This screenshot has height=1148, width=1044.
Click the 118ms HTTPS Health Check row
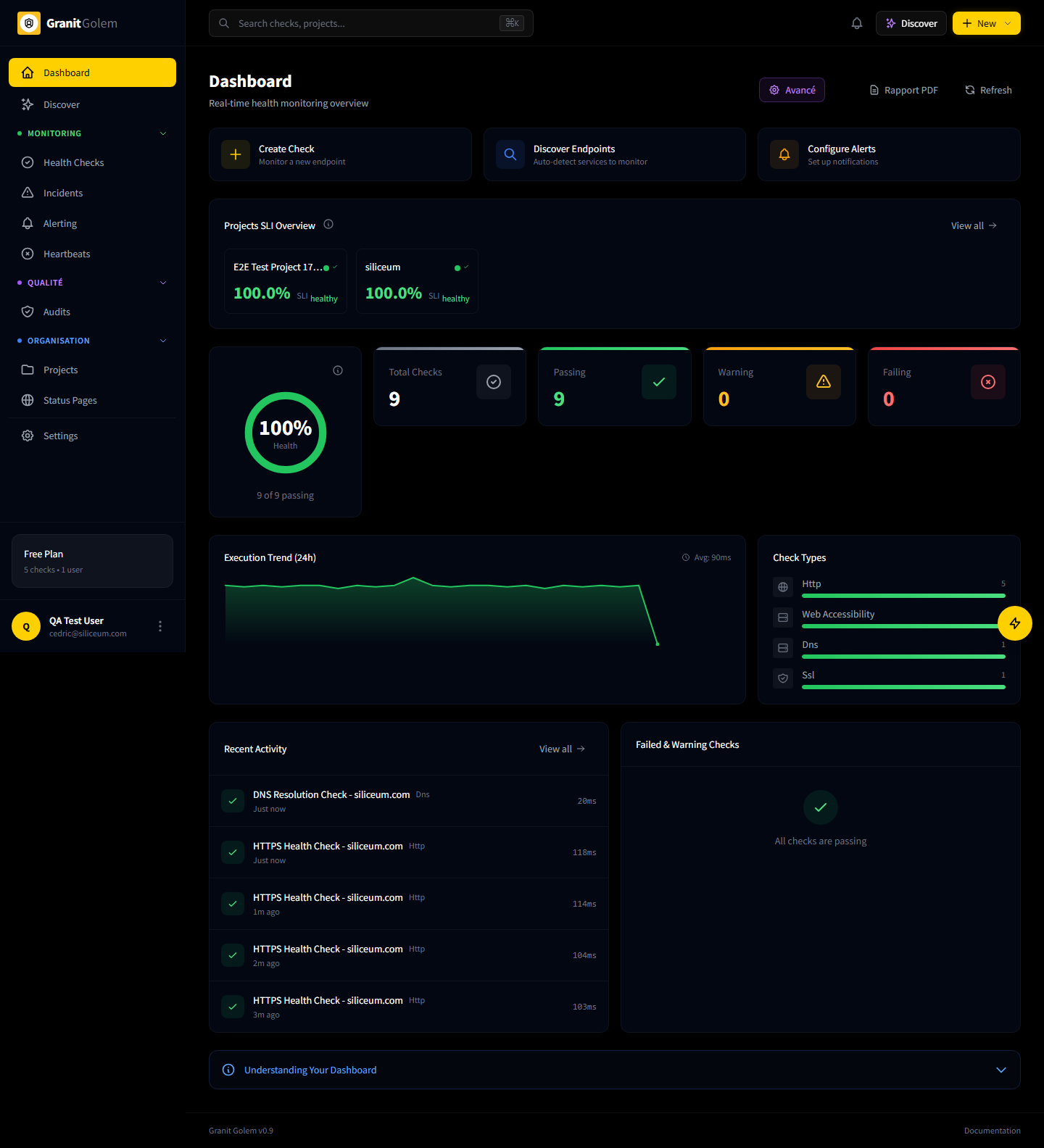pyautogui.click(x=409, y=852)
